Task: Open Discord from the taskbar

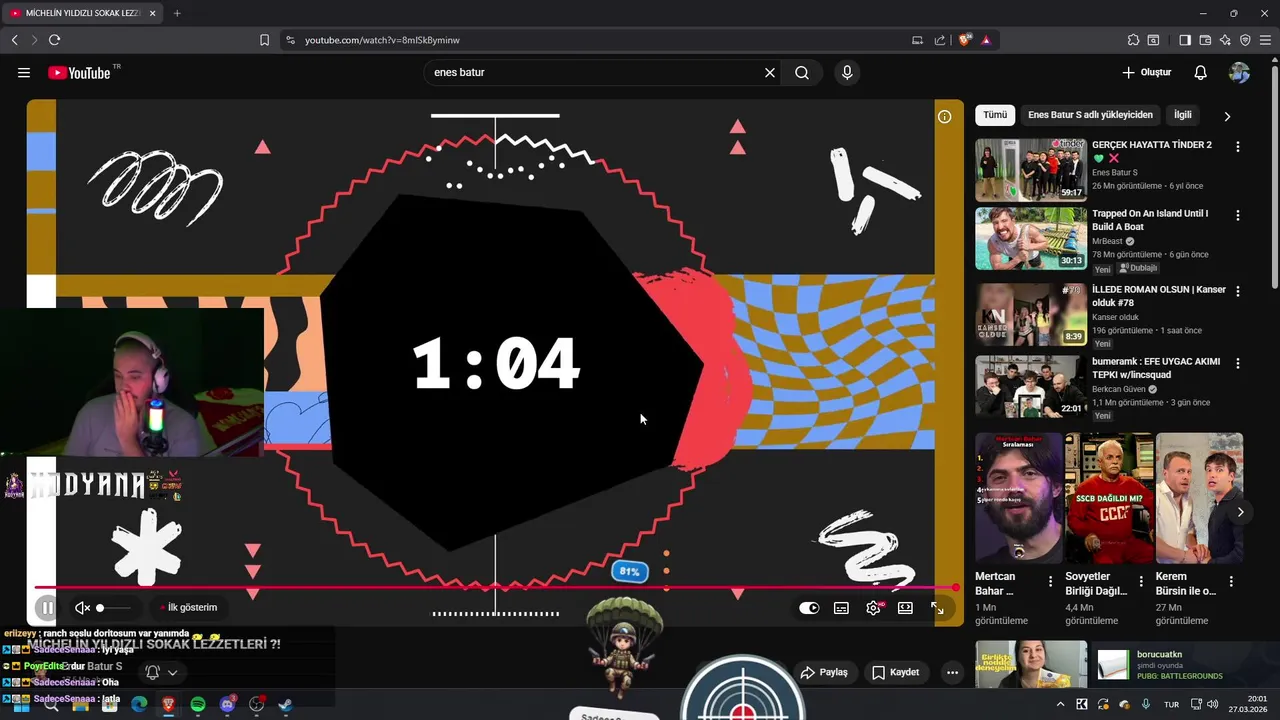Action: [x=227, y=705]
